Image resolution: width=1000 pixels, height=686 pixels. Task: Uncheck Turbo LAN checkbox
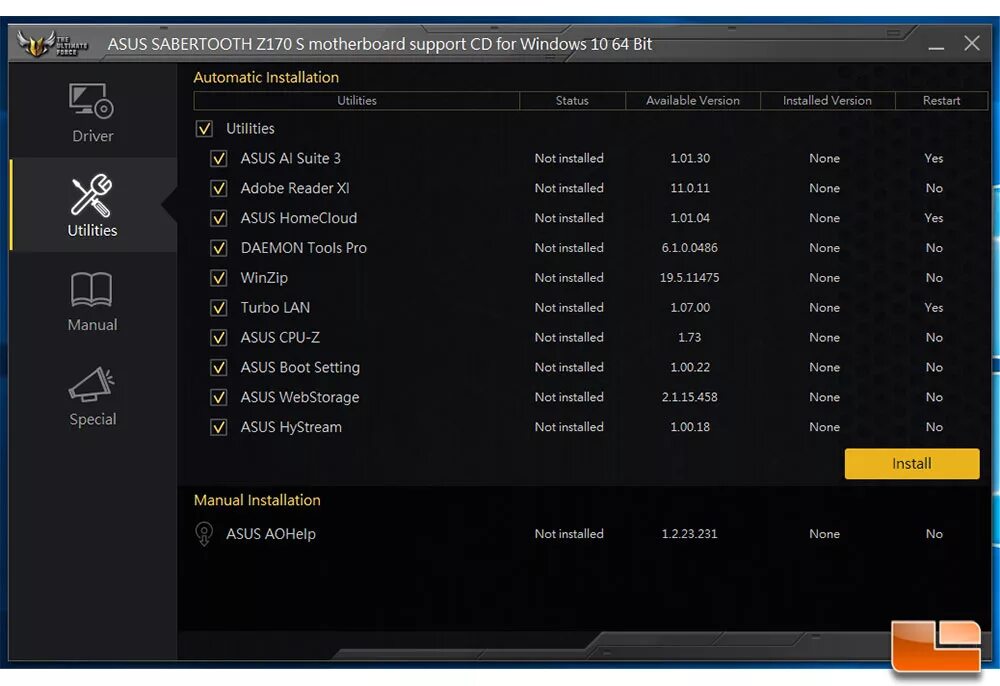(219, 308)
